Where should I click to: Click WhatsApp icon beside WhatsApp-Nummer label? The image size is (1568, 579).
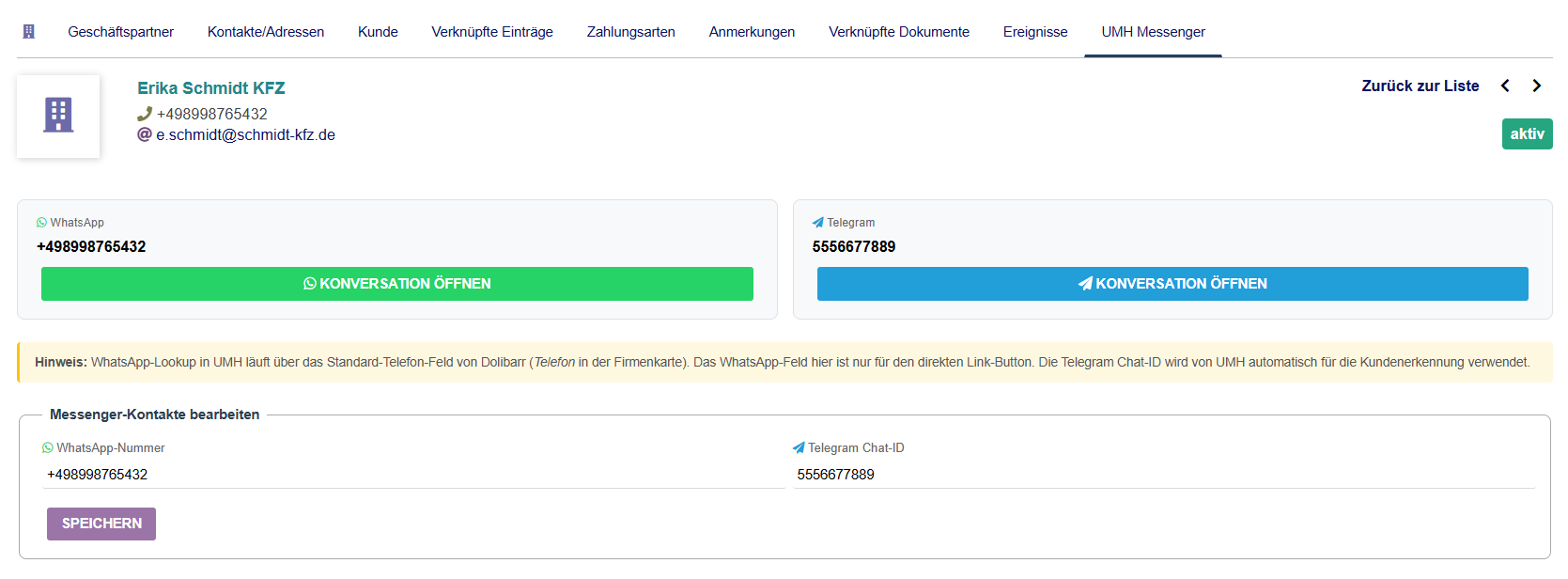(x=48, y=448)
